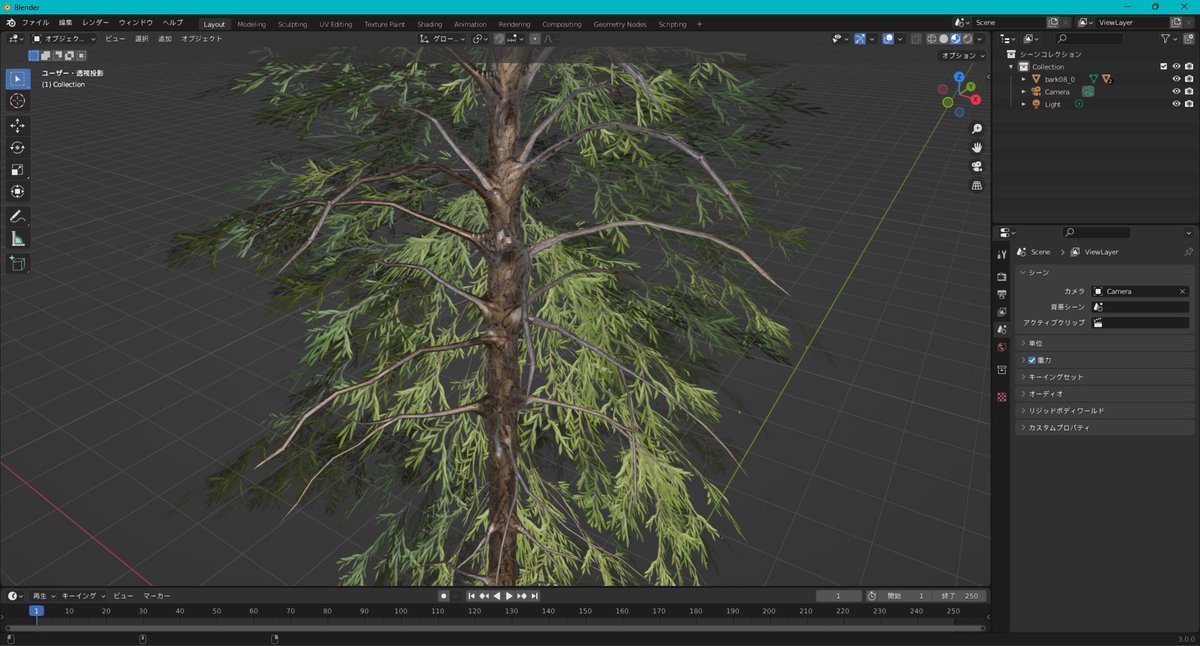The image size is (1200, 646).
Task: Click the Scene name field
Action: coord(1007,22)
